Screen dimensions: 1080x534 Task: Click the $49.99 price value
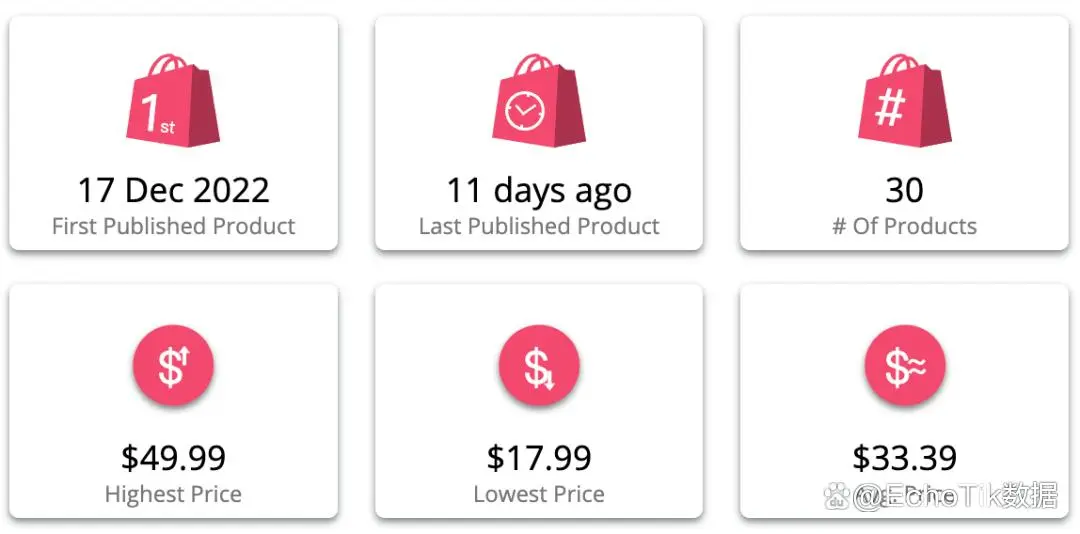173,458
